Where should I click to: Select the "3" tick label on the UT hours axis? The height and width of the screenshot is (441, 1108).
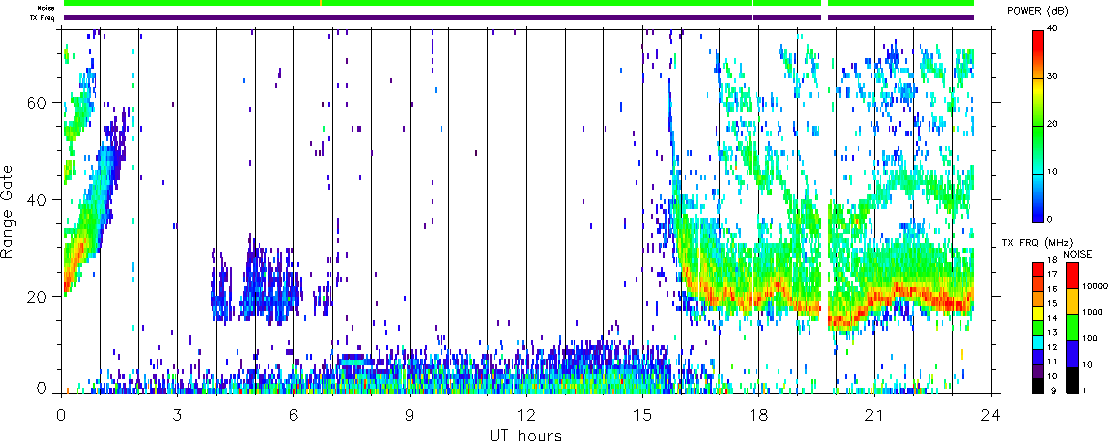tap(177, 415)
